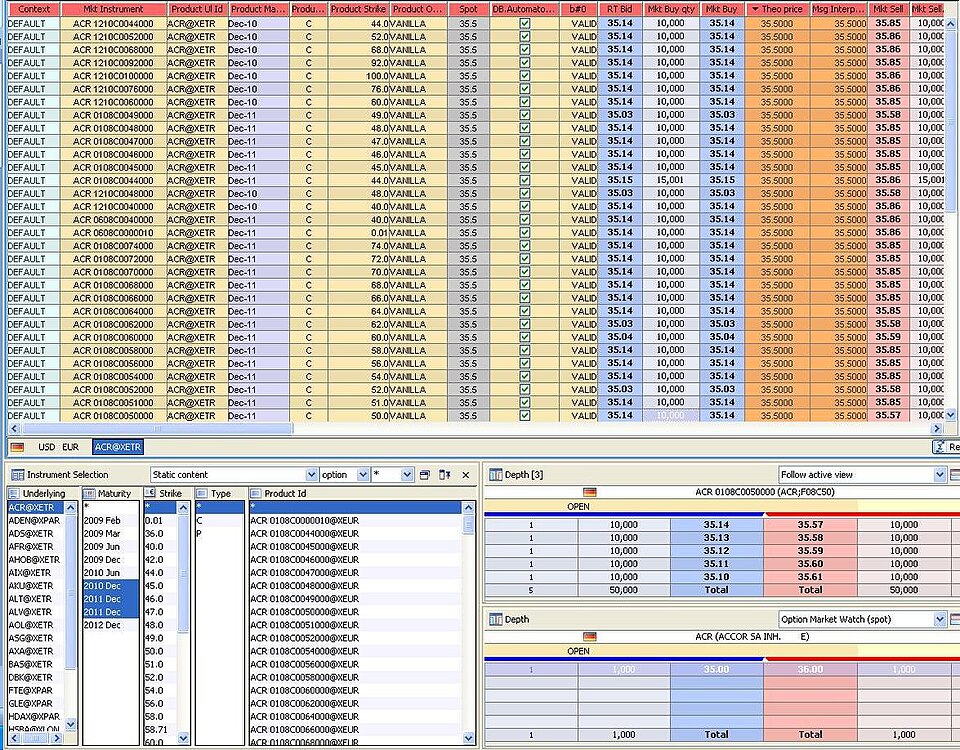The image size is (960, 750).
Task: Click the flag icon in the spot market watch panel
Action: (x=589, y=636)
